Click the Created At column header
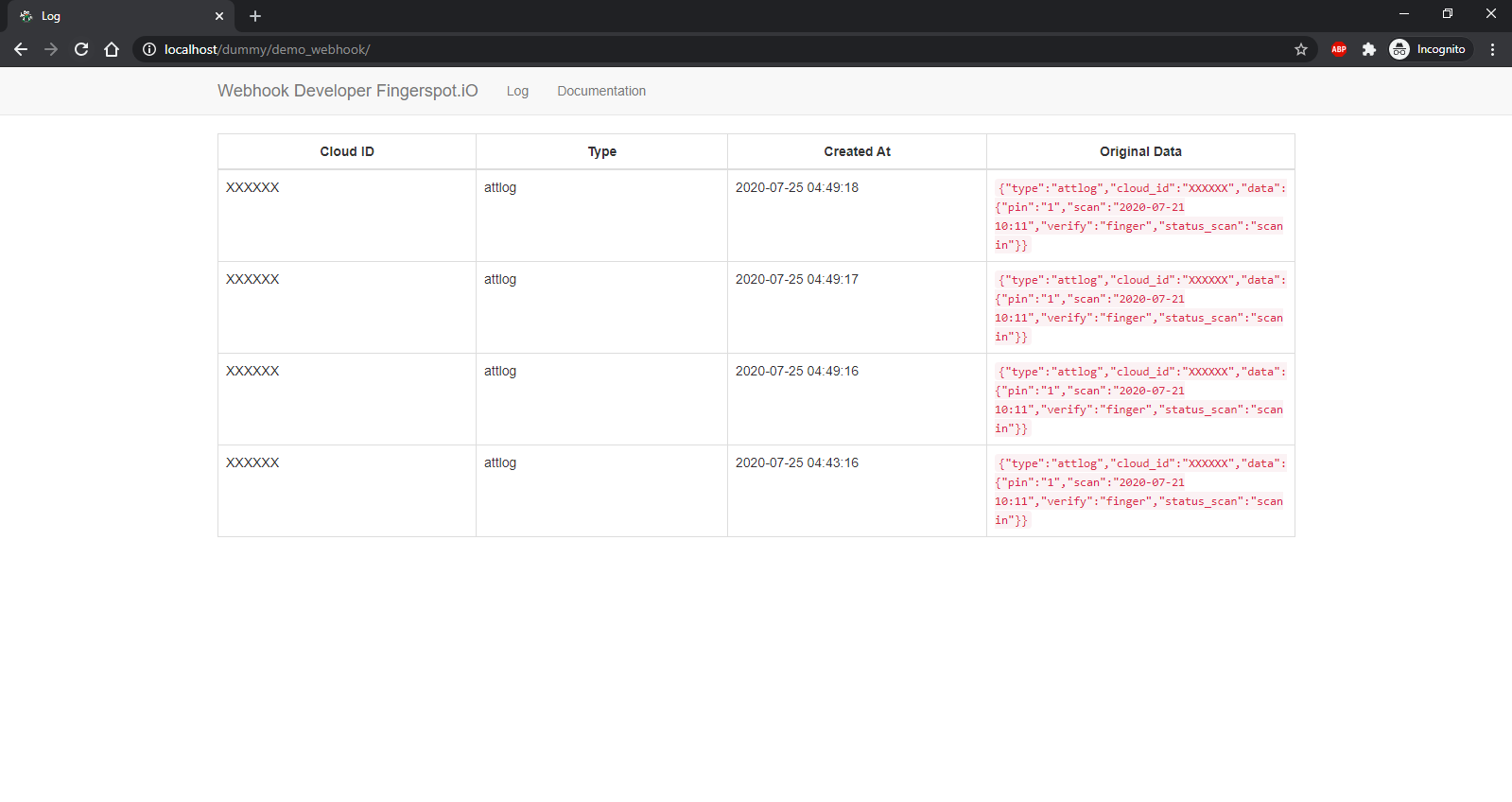The image size is (1512, 802). coord(857,151)
